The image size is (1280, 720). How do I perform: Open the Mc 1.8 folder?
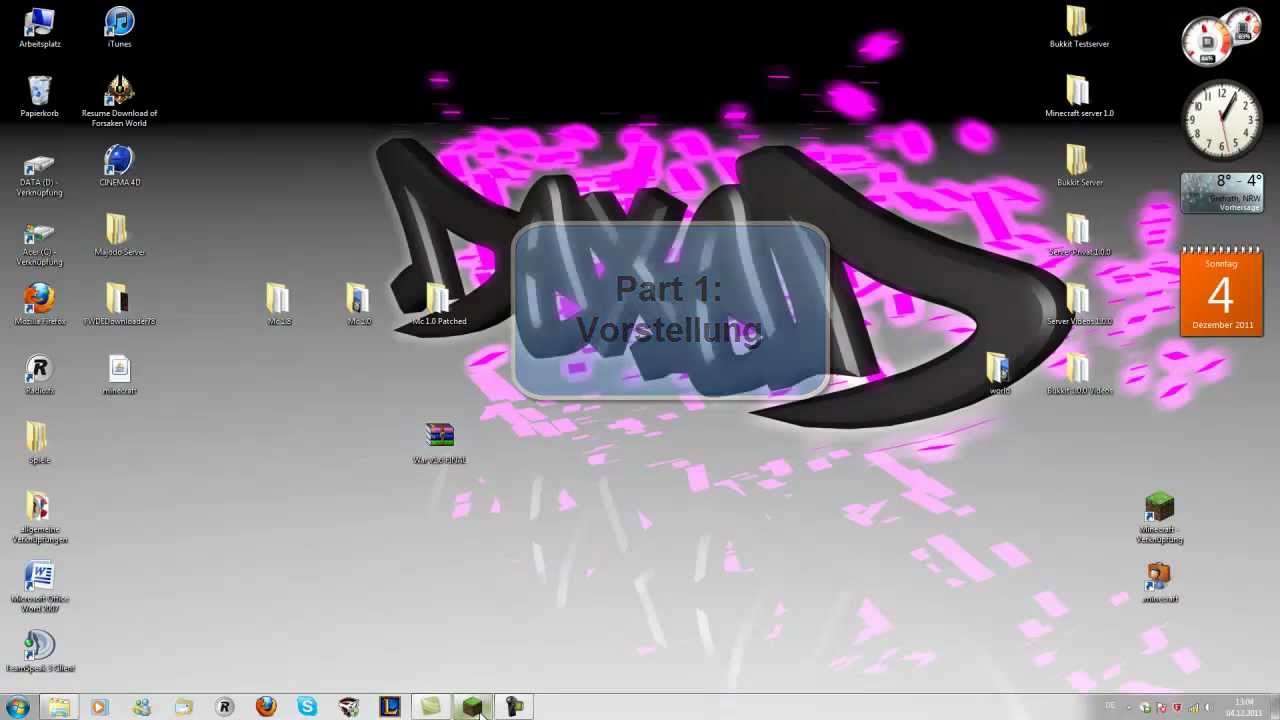(279, 304)
